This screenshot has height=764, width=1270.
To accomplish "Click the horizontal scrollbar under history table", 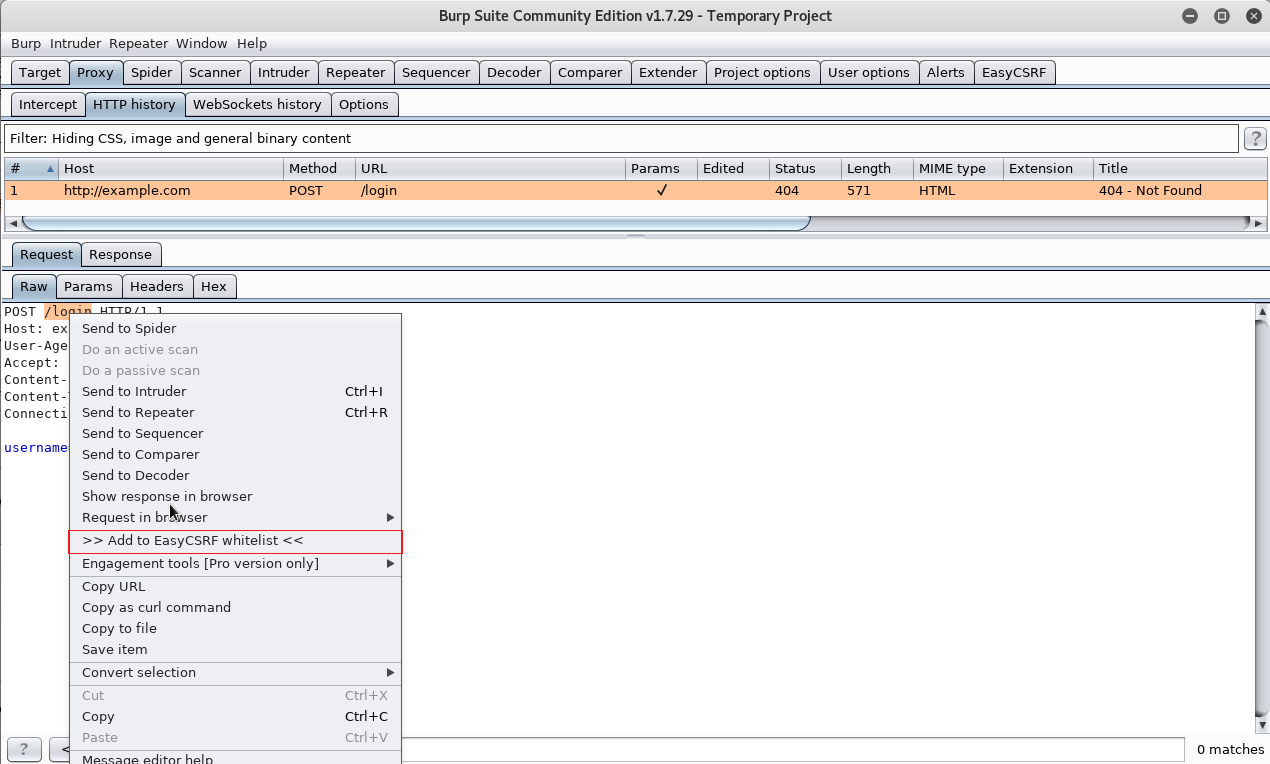I will (x=415, y=223).
